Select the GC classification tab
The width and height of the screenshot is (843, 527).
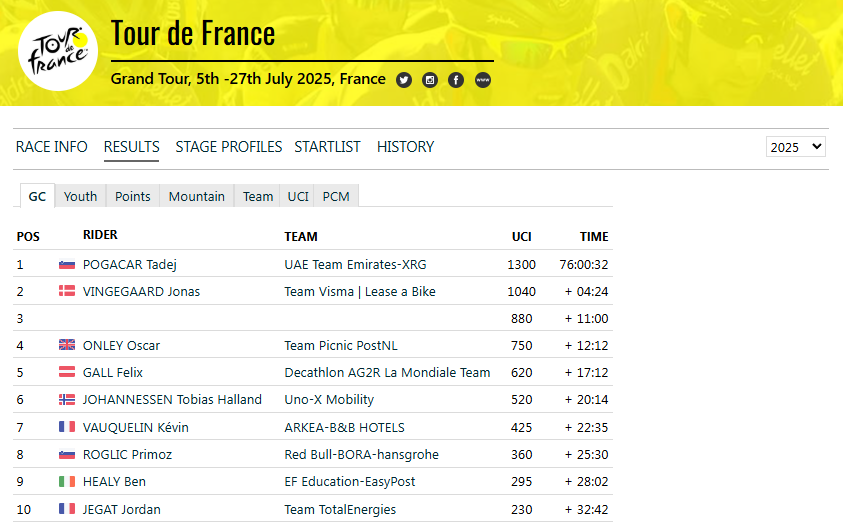(37, 196)
